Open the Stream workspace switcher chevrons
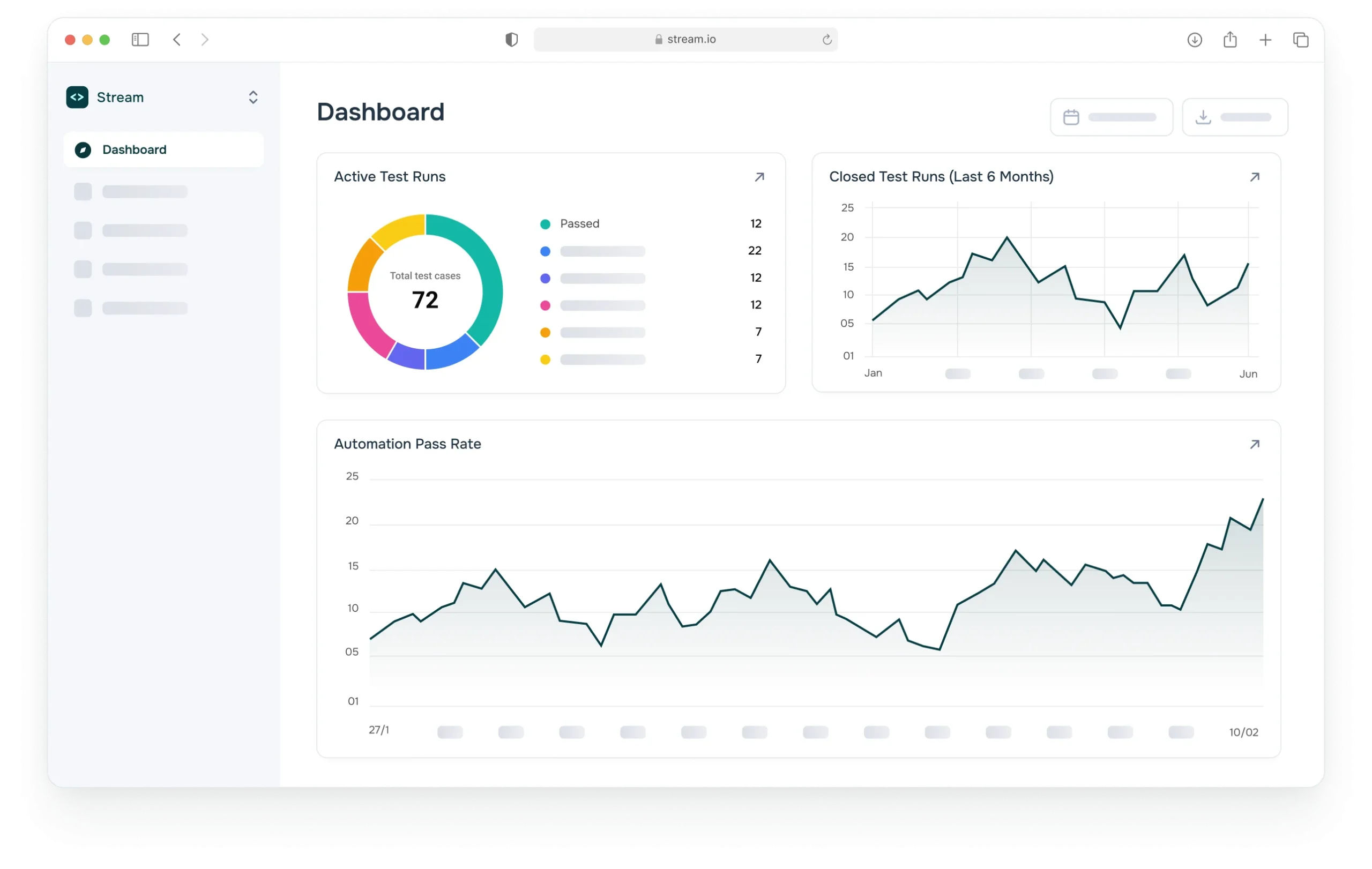Viewport: 1372px width, 869px height. 253,98
